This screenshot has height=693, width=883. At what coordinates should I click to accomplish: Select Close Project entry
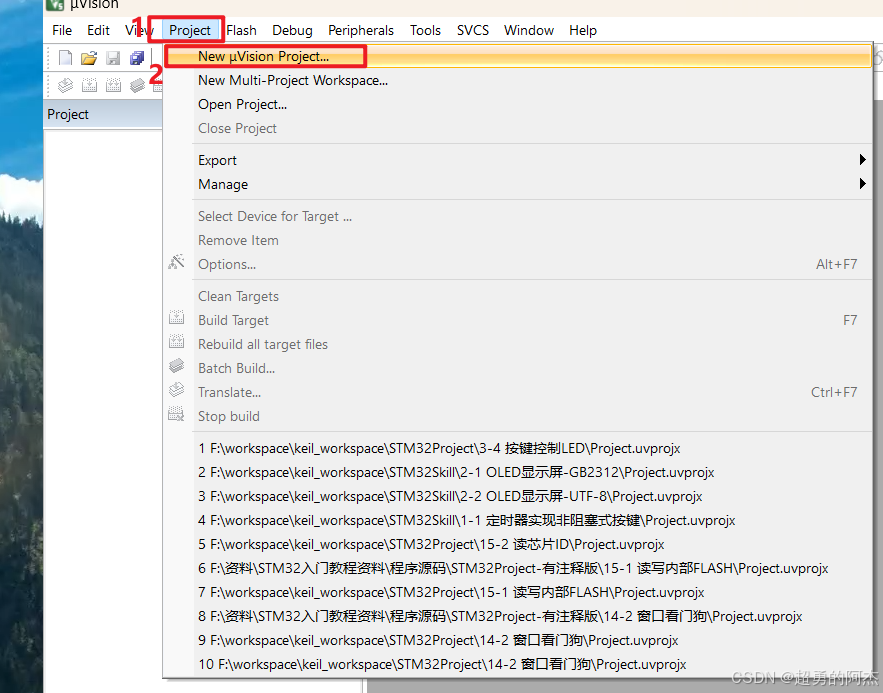point(517,128)
